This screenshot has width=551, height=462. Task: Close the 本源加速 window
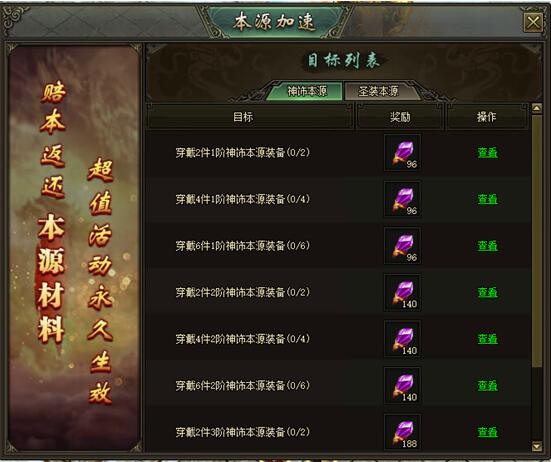[x=533, y=23]
